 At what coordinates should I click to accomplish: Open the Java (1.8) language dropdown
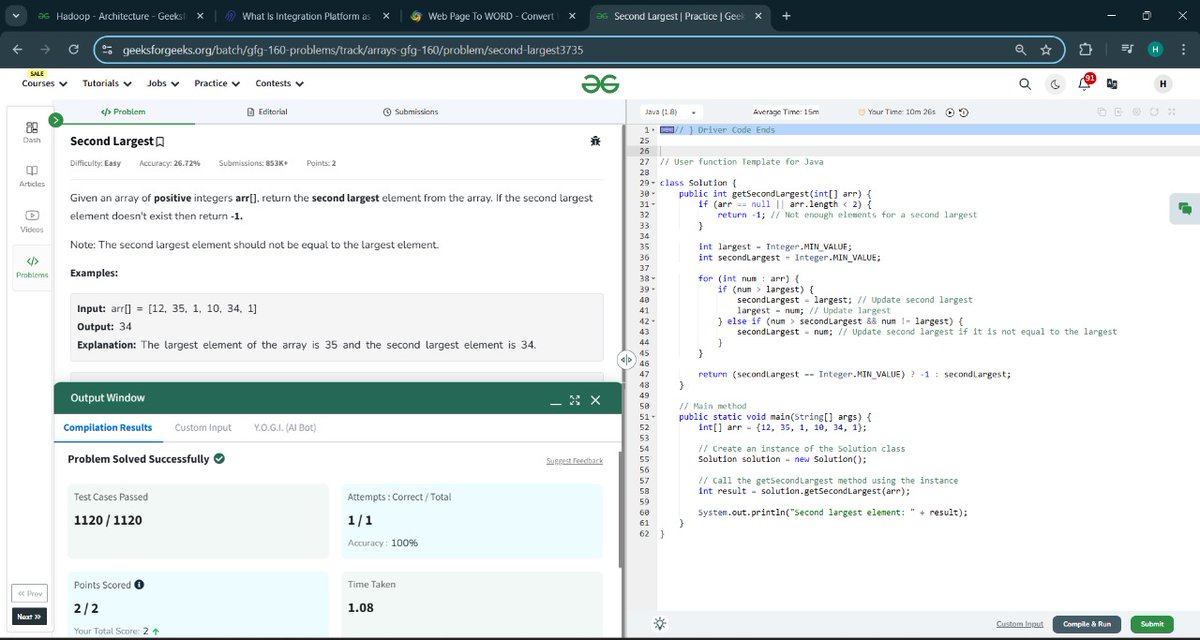click(x=670, y=112)
